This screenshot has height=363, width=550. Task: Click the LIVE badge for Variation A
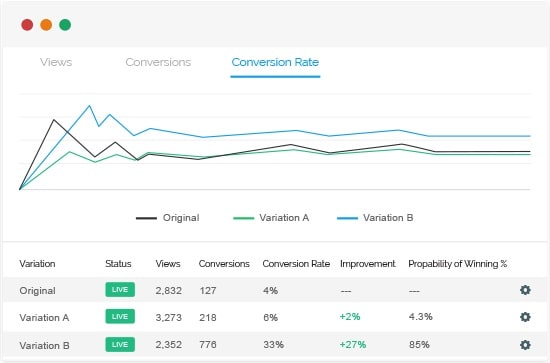click(120, 317)
